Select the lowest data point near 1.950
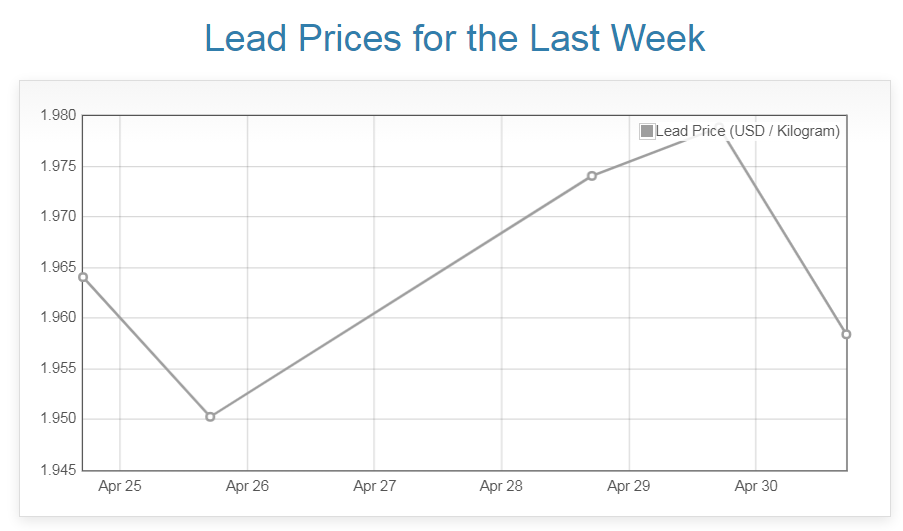 pos(210,416)
